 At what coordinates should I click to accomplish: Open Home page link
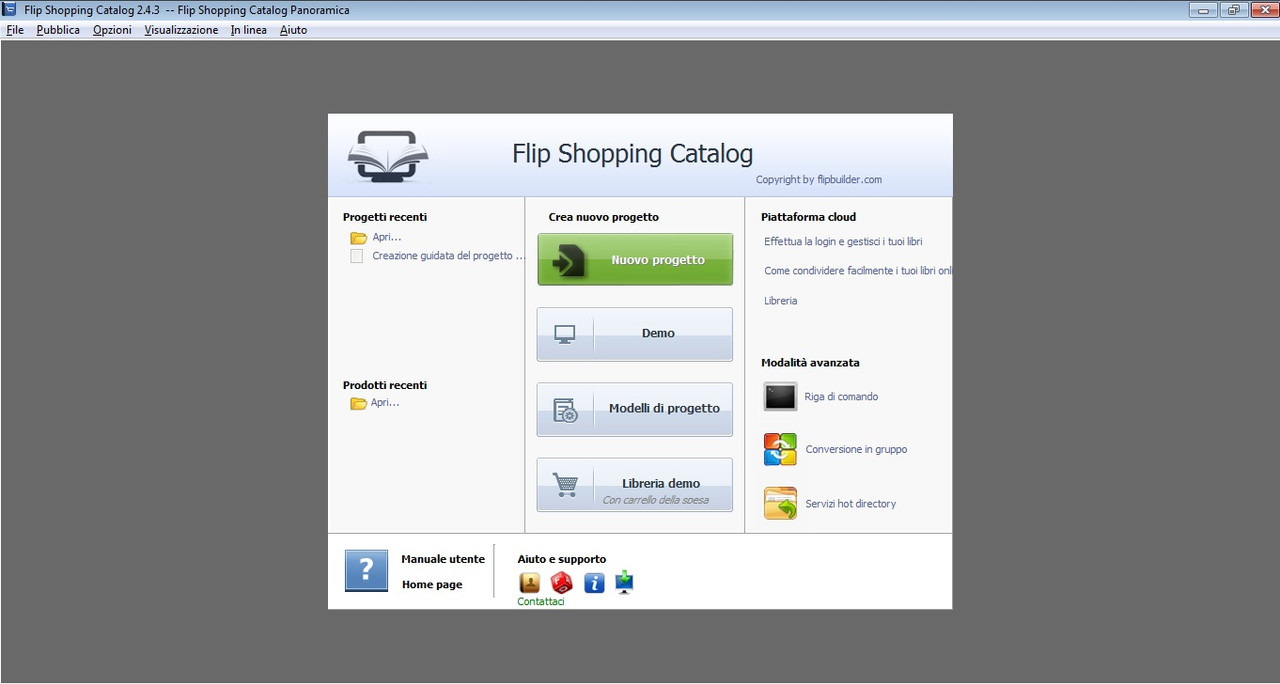point(432,585)
